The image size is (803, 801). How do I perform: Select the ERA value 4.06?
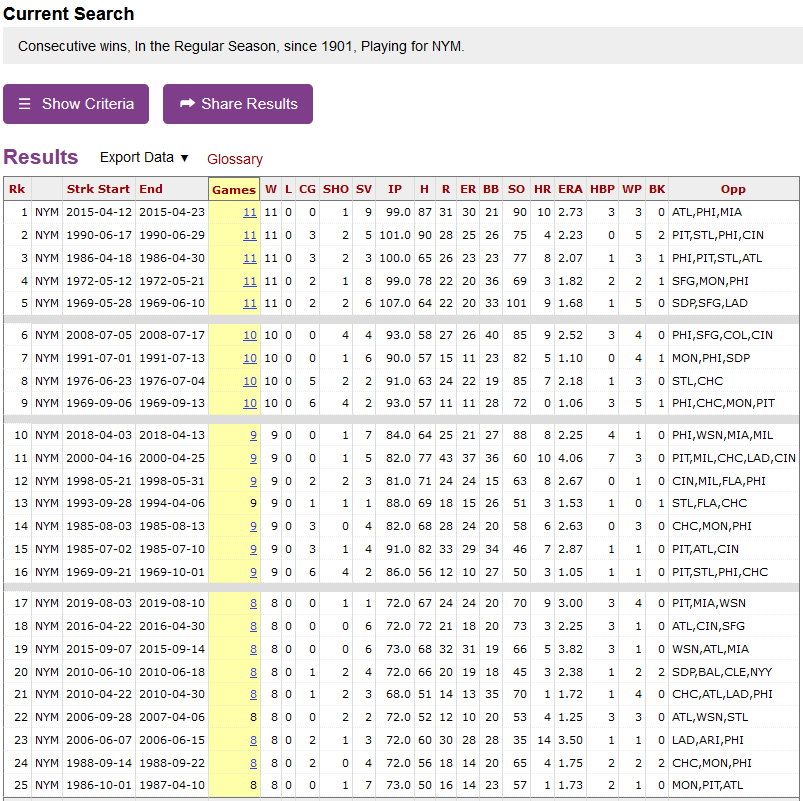click(x=570, y=458)
